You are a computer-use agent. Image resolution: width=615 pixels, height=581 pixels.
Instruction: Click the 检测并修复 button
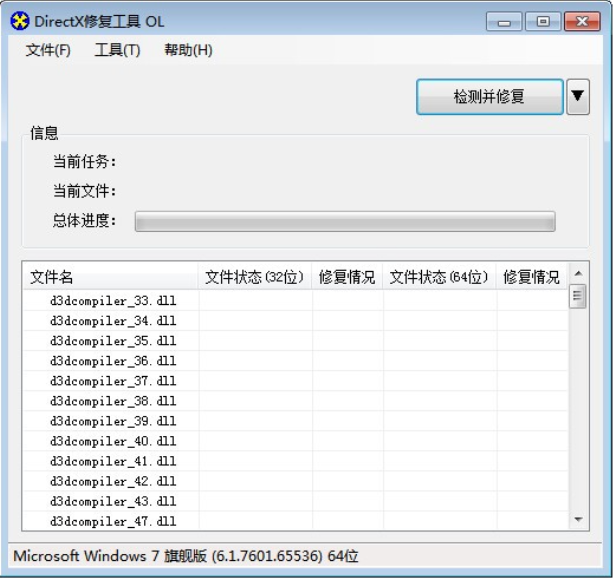(x=489, y=97)
